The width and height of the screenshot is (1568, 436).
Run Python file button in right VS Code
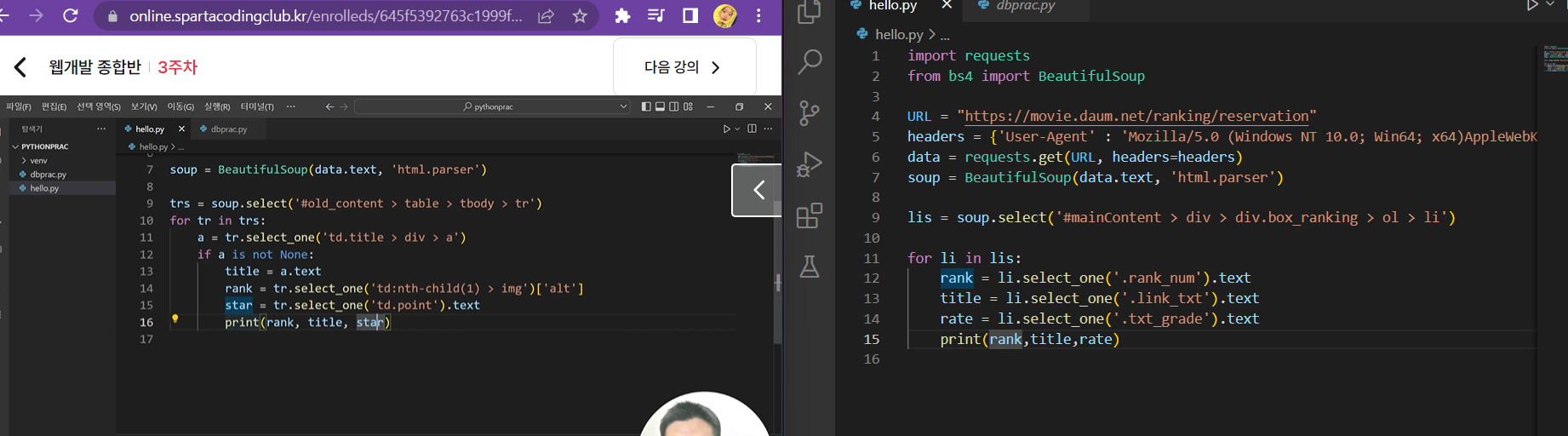click(1531, 5)
